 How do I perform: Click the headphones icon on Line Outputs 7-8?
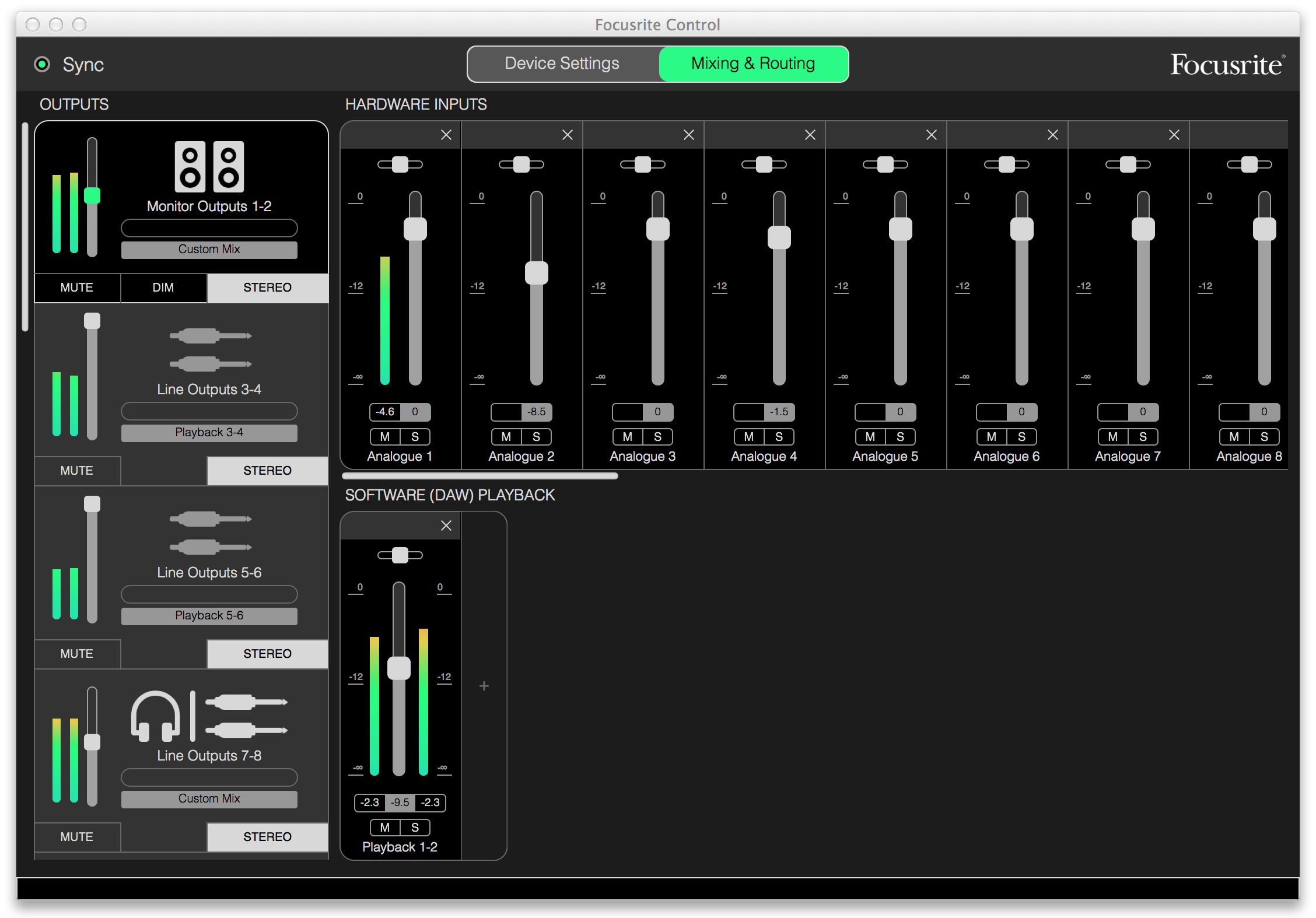155,716
